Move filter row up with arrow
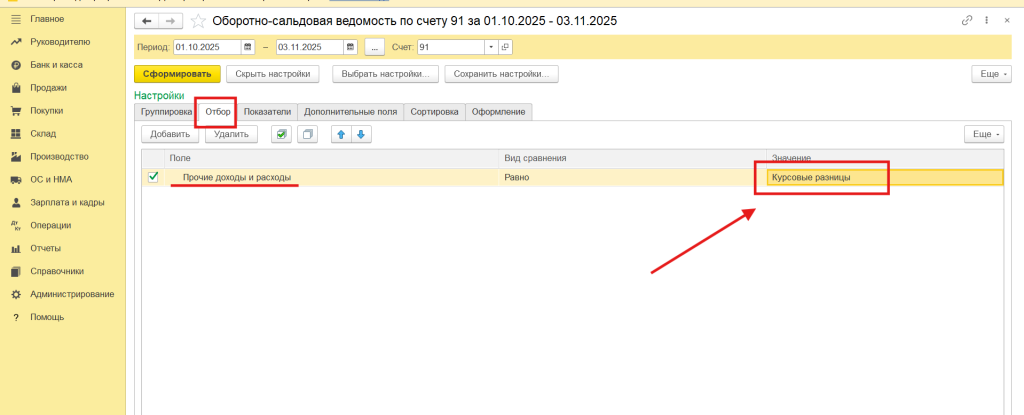Viewport: 1024px width, 415px height. 341,134
